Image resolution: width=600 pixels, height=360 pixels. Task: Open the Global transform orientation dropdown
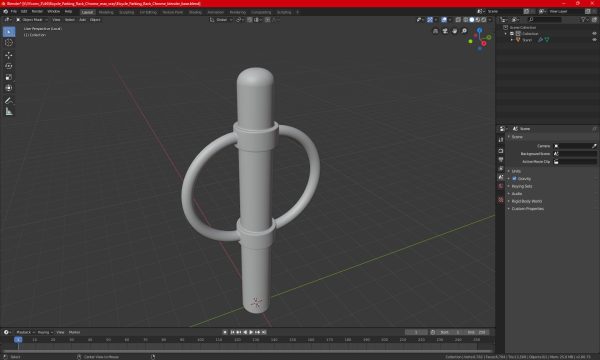point(221,20)
